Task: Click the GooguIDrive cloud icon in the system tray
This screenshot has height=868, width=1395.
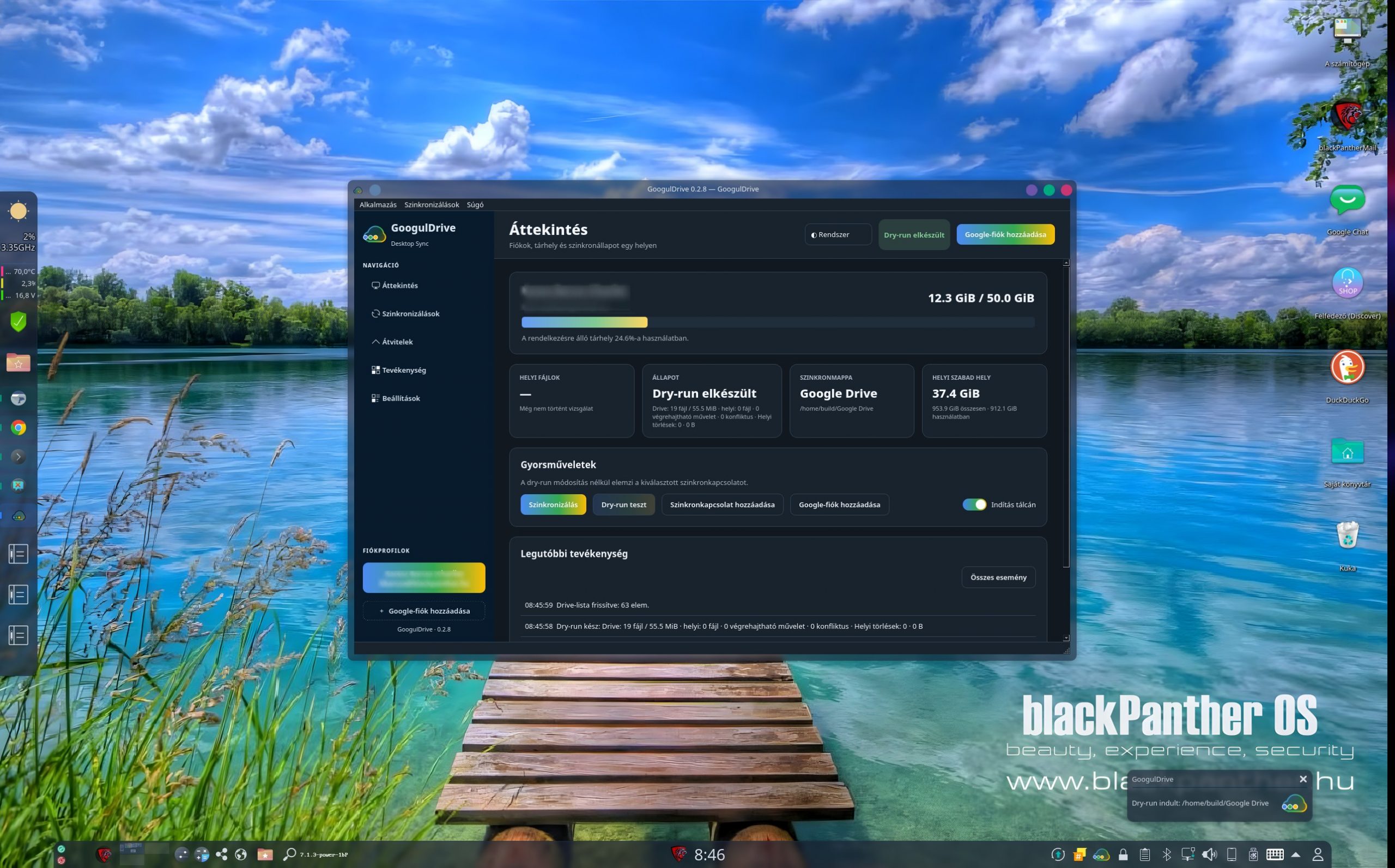Action: [1101, 855]
